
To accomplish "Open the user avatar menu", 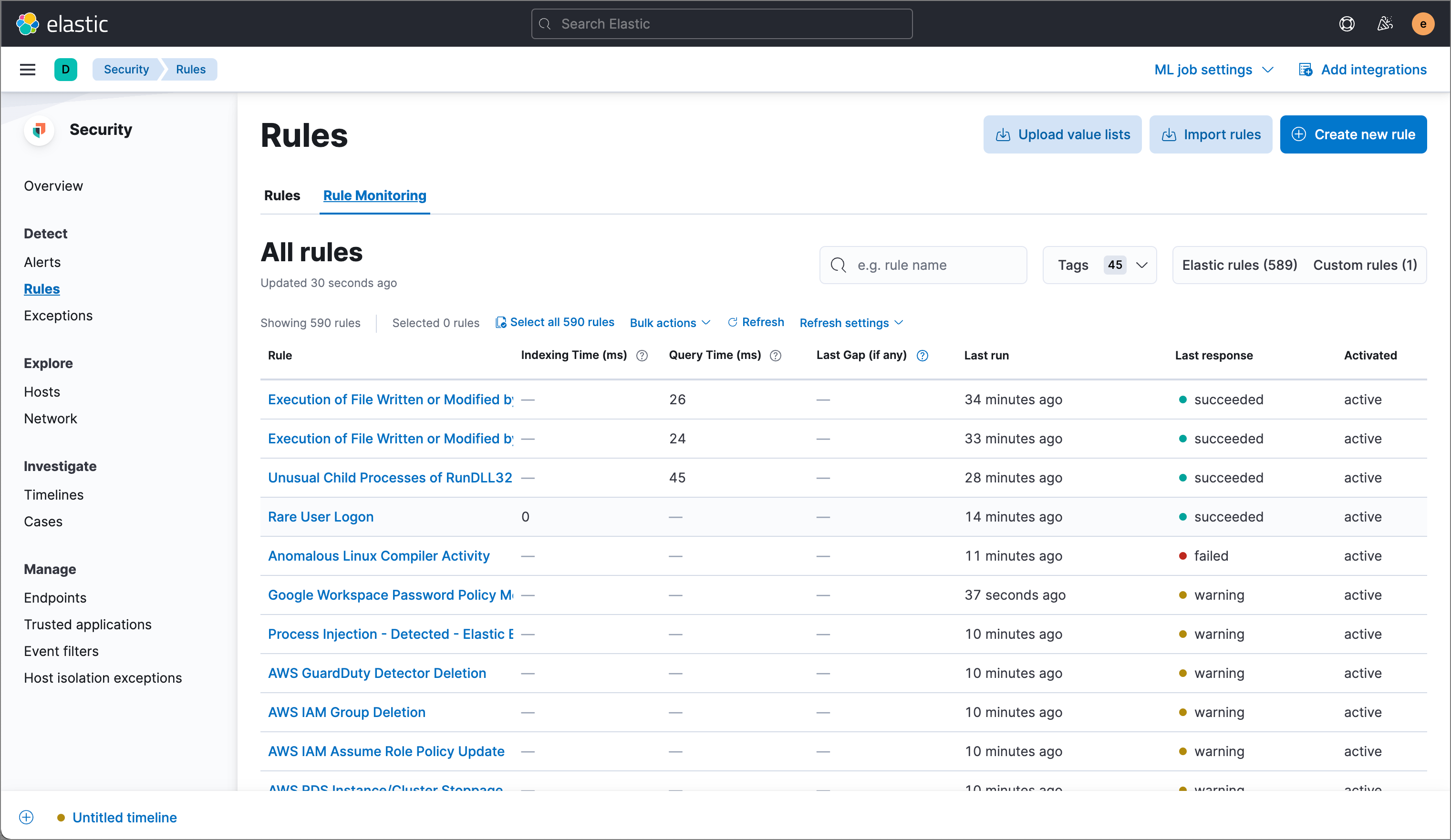I will [x=1422, y=23].
